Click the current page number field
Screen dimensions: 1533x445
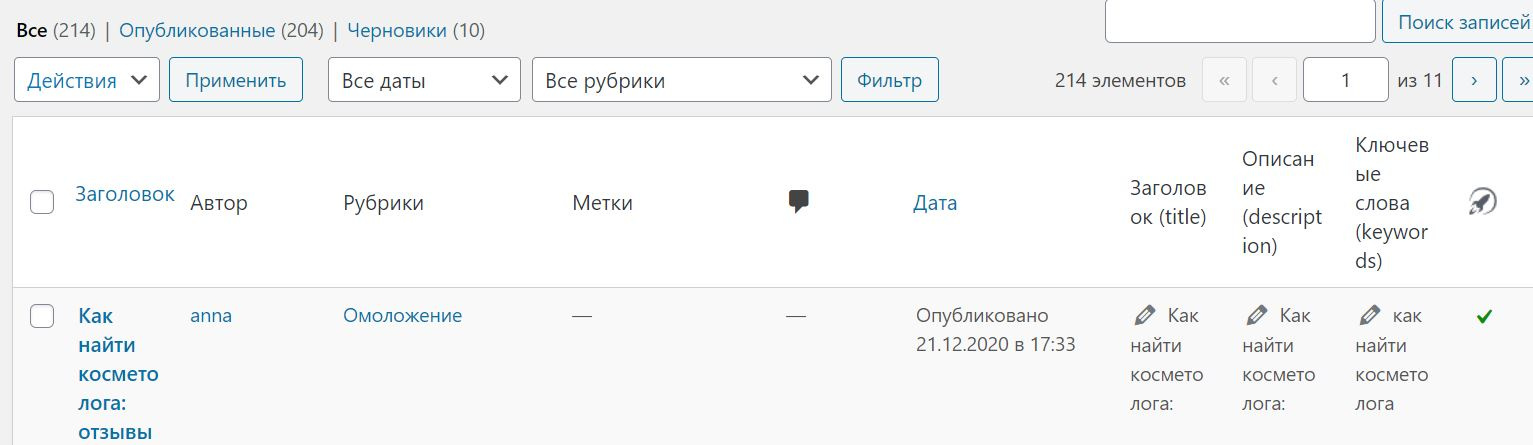click(x=1345, y=80)
